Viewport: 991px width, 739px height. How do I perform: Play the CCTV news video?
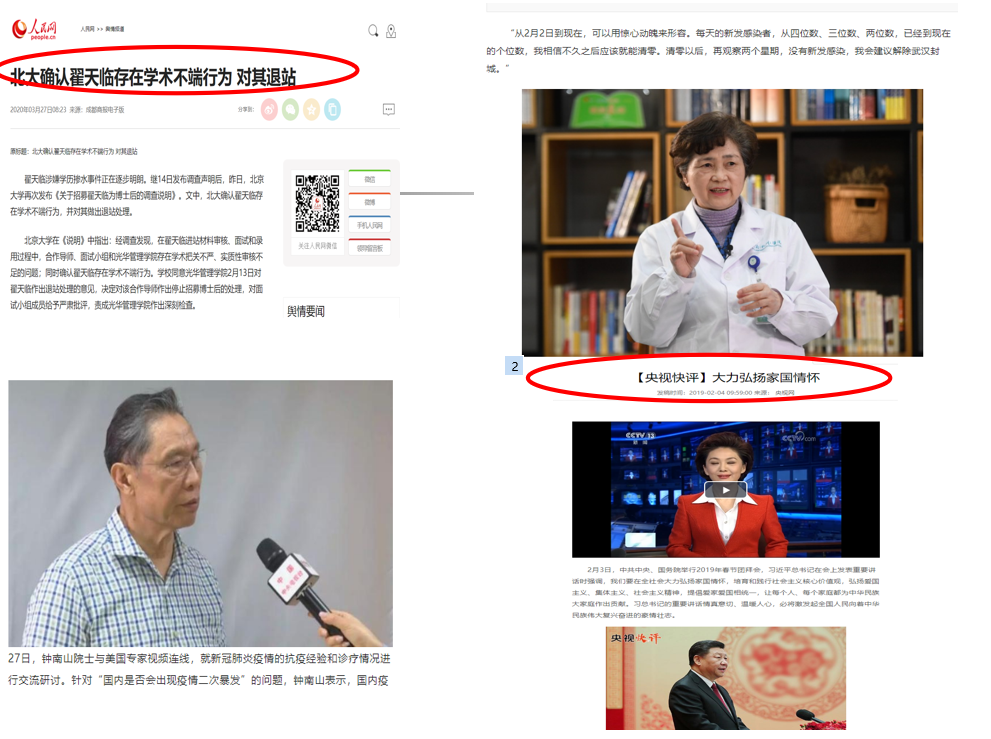click(725, 490)
